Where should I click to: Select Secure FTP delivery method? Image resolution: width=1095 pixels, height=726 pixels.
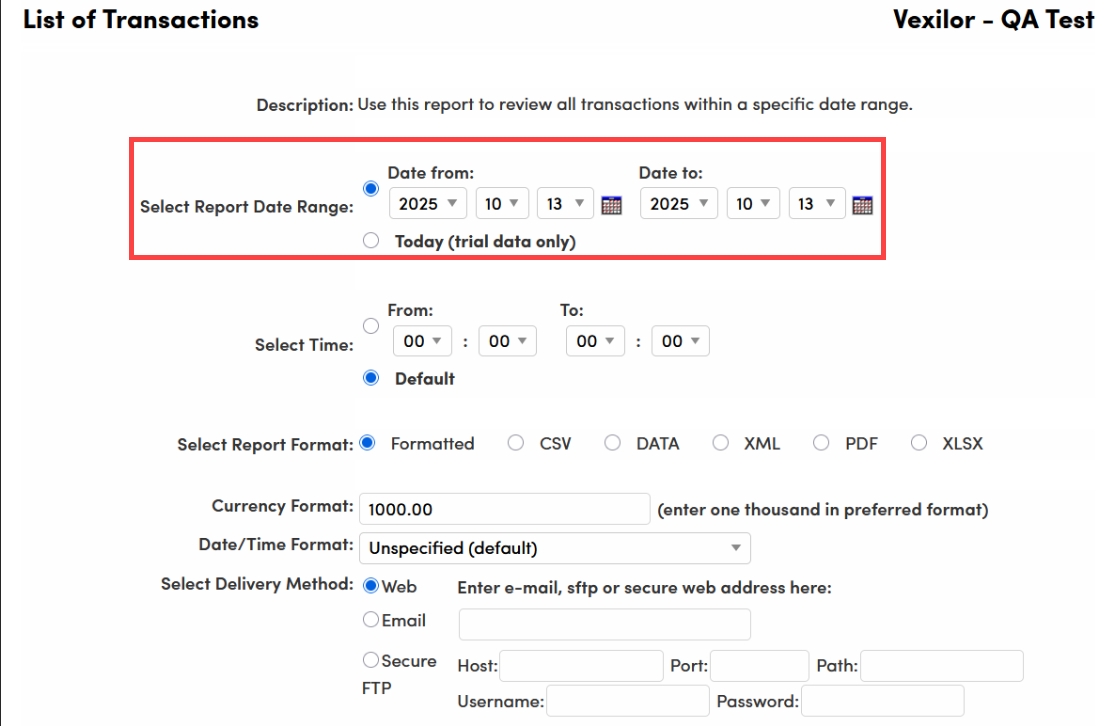[371, 660]
